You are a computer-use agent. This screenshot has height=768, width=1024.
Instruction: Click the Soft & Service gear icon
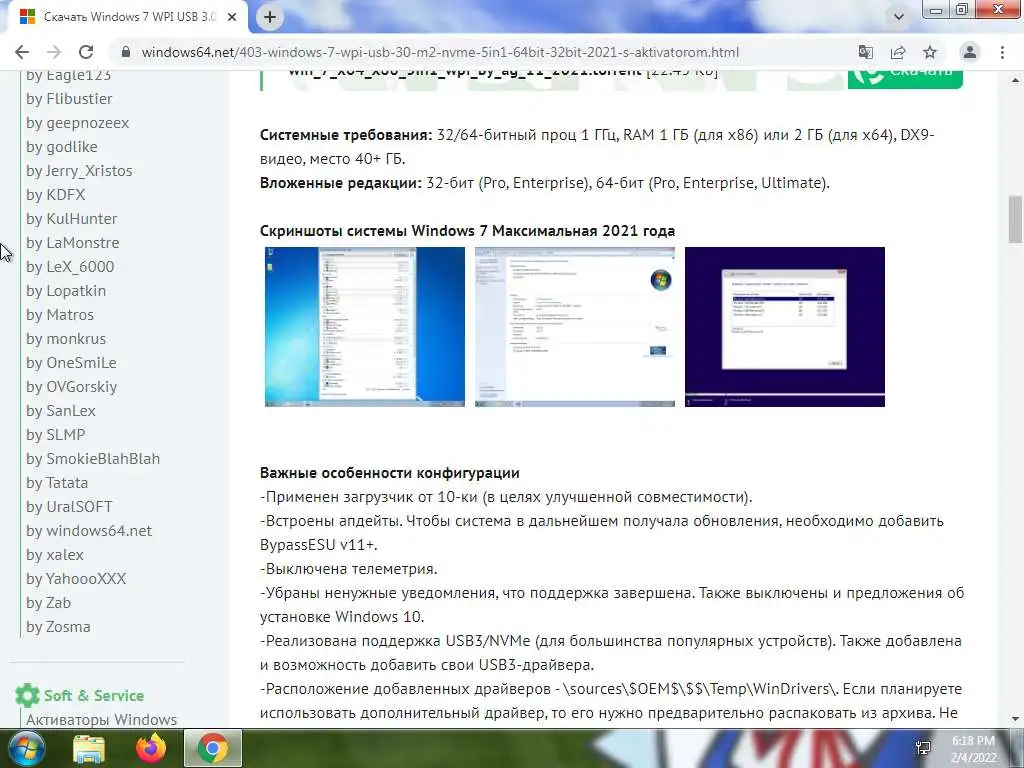[x=27, y=696]
